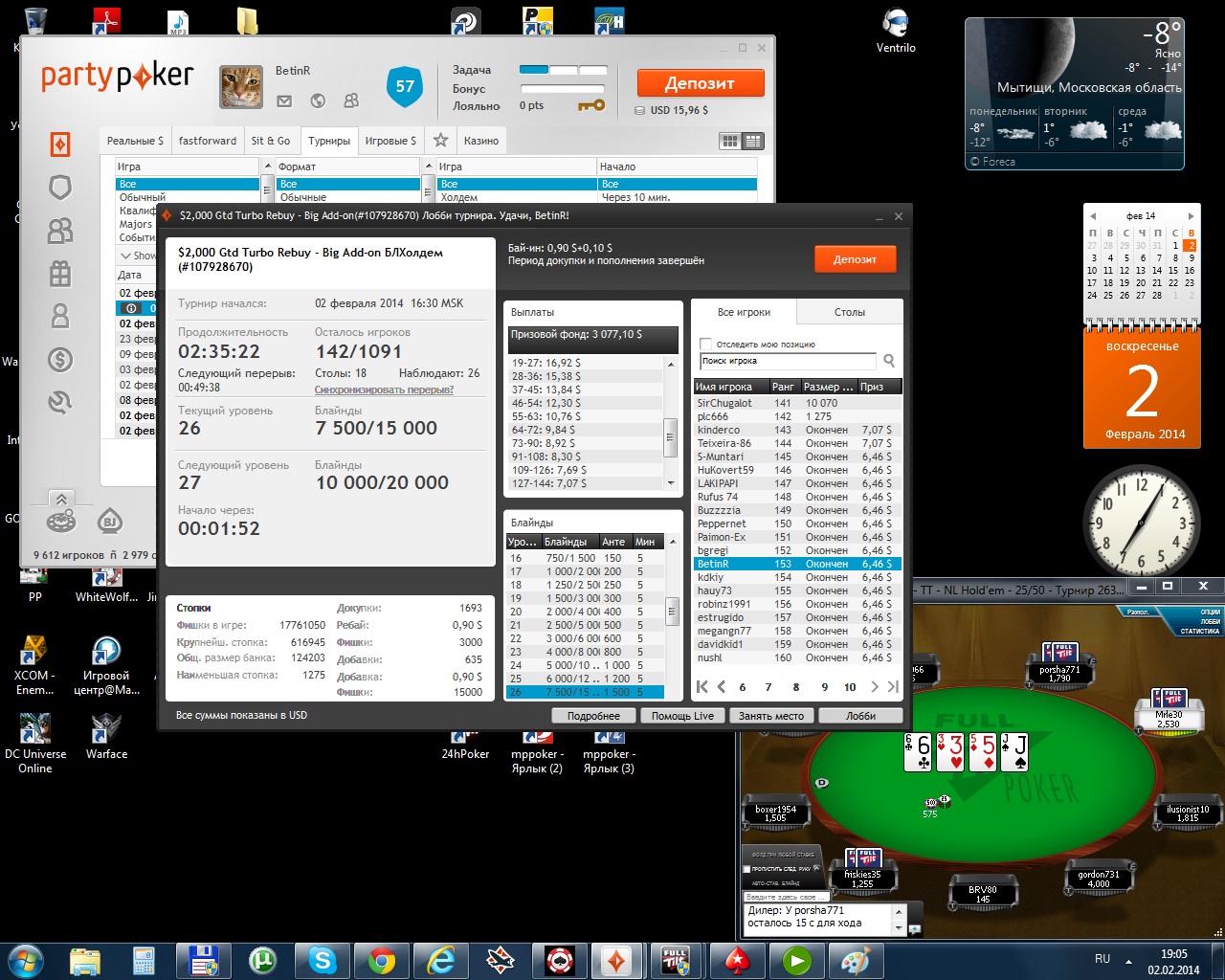Switch to Sit & Go tab

coord(271,141)
